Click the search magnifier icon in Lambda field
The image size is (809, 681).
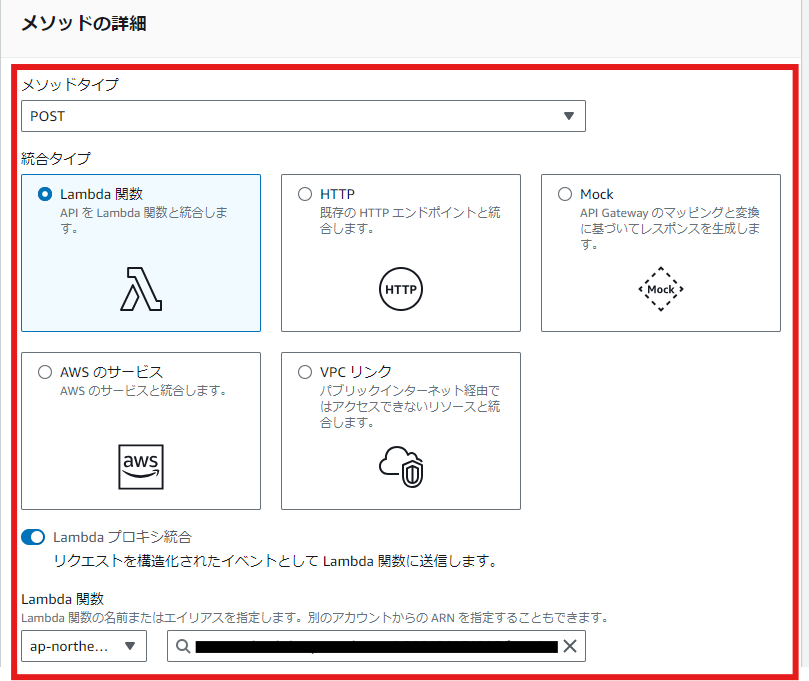[183, 646]
